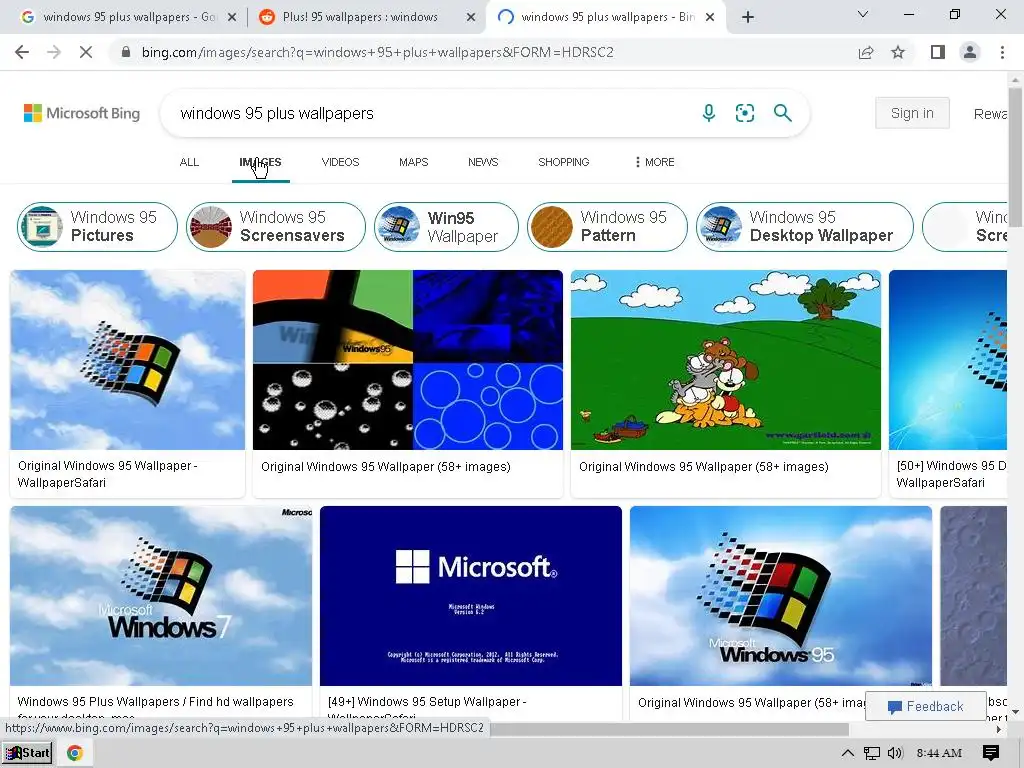This screenshot has height=768, width=1024.
Task: Click the 8:44 AM taskbar clock
Action: click(x=939, y=753)
